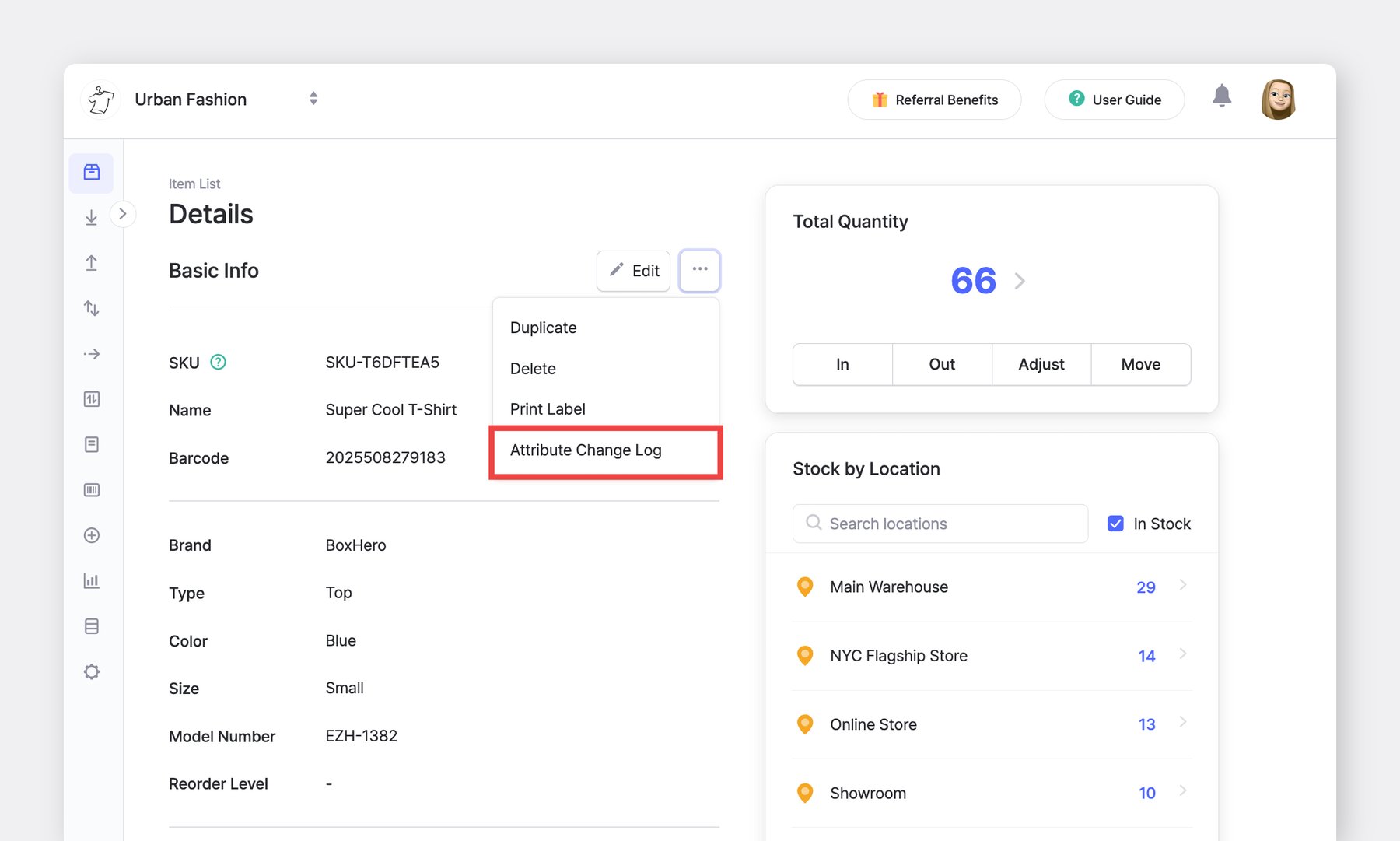
Task: Open the Item List box icon in sidebar
Action: coord(92,173)
